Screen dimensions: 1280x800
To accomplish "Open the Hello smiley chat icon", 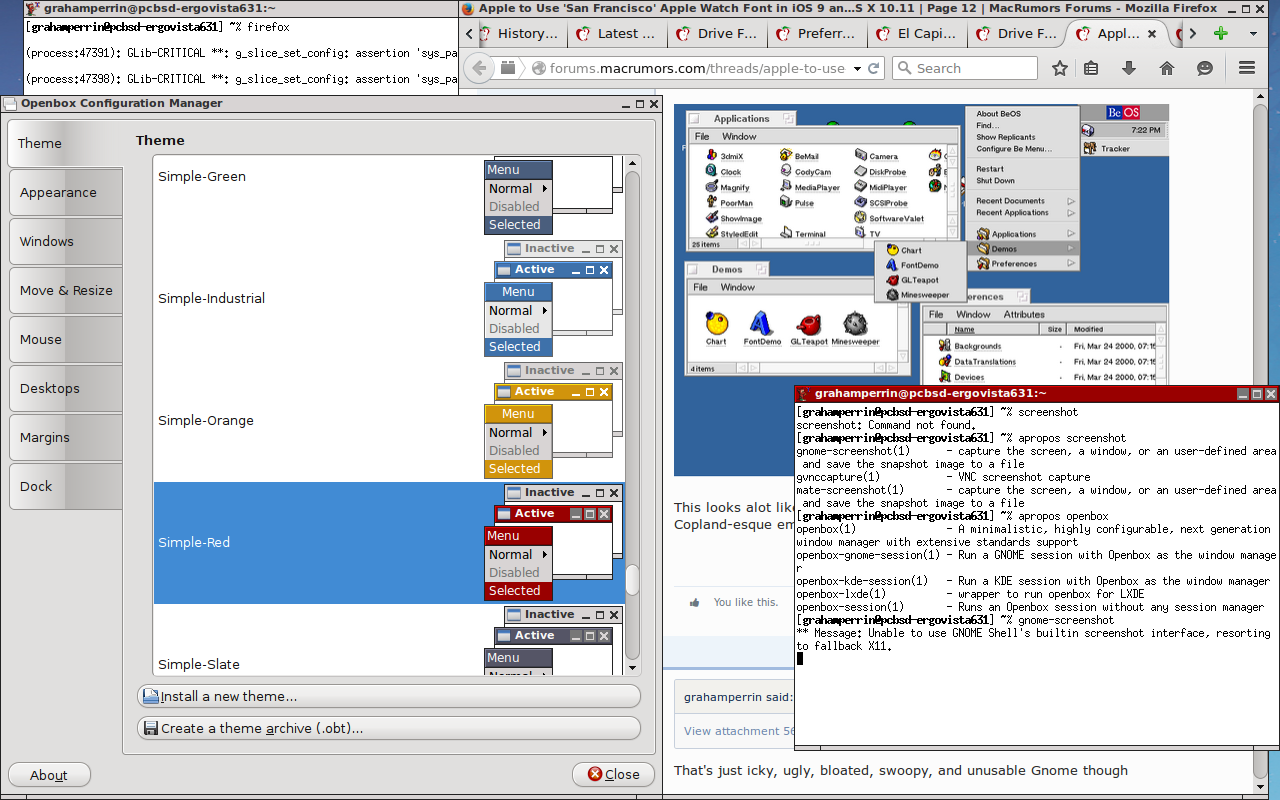I will tap(1205, 68).
